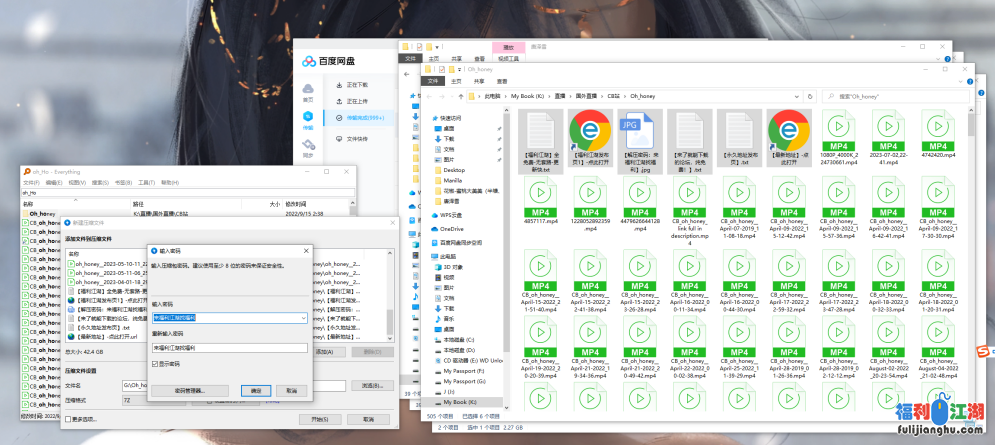Image resolution: width=995 pixels, height=445 pixels.
Task: Enable the 更多选项 more options checkbox
Action: [x=67, y=419]
